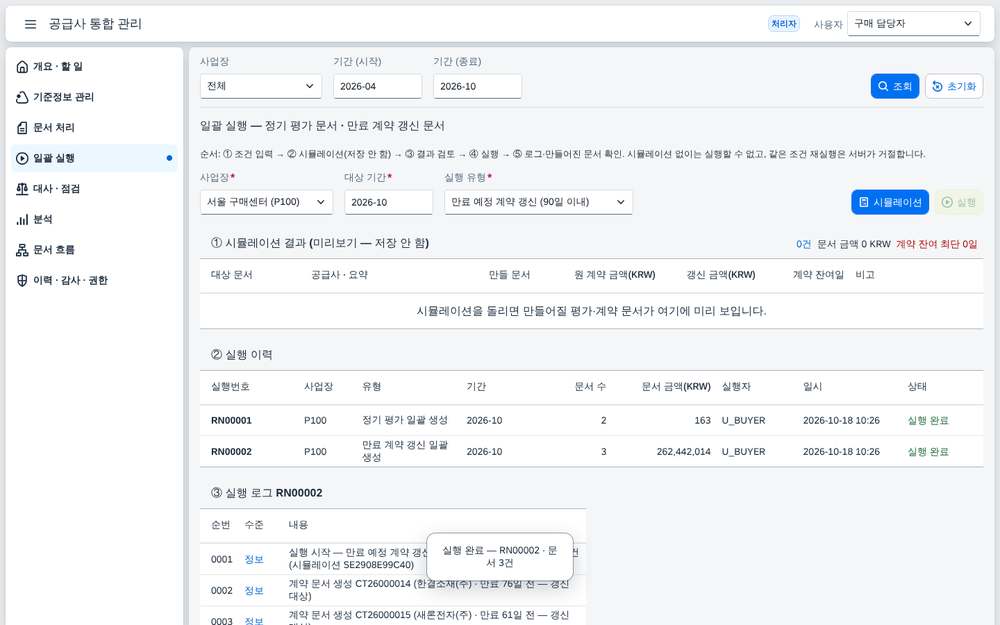Click the magnifier icon in 조회 button
1000x625 pixels.
[883, 86]
